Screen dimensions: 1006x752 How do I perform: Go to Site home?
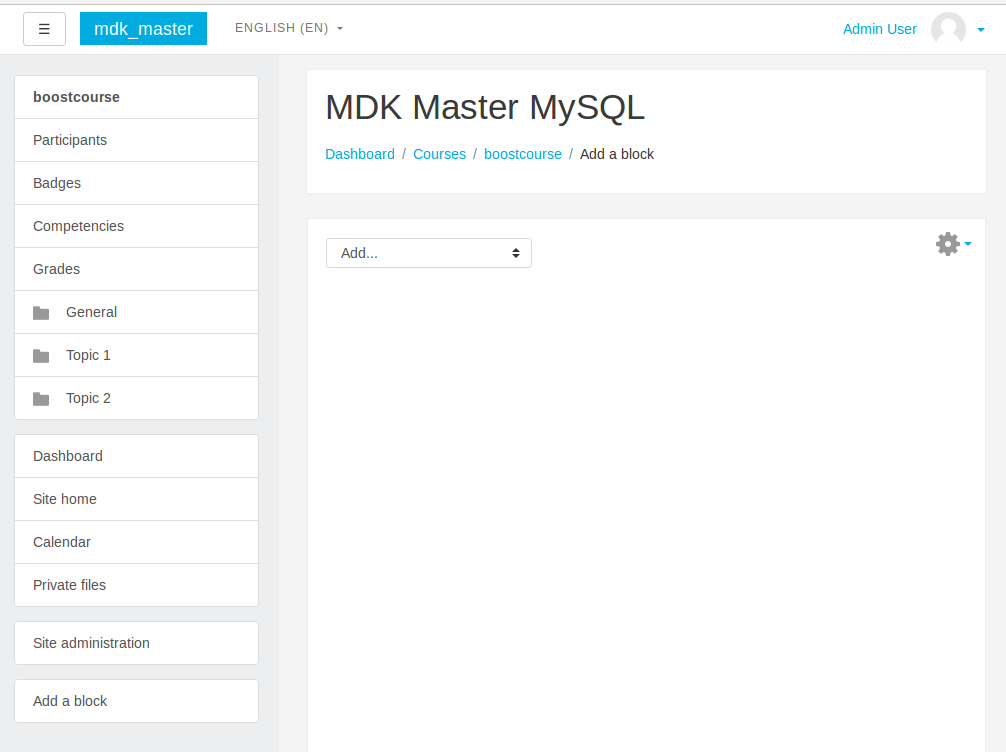point(137,499)
